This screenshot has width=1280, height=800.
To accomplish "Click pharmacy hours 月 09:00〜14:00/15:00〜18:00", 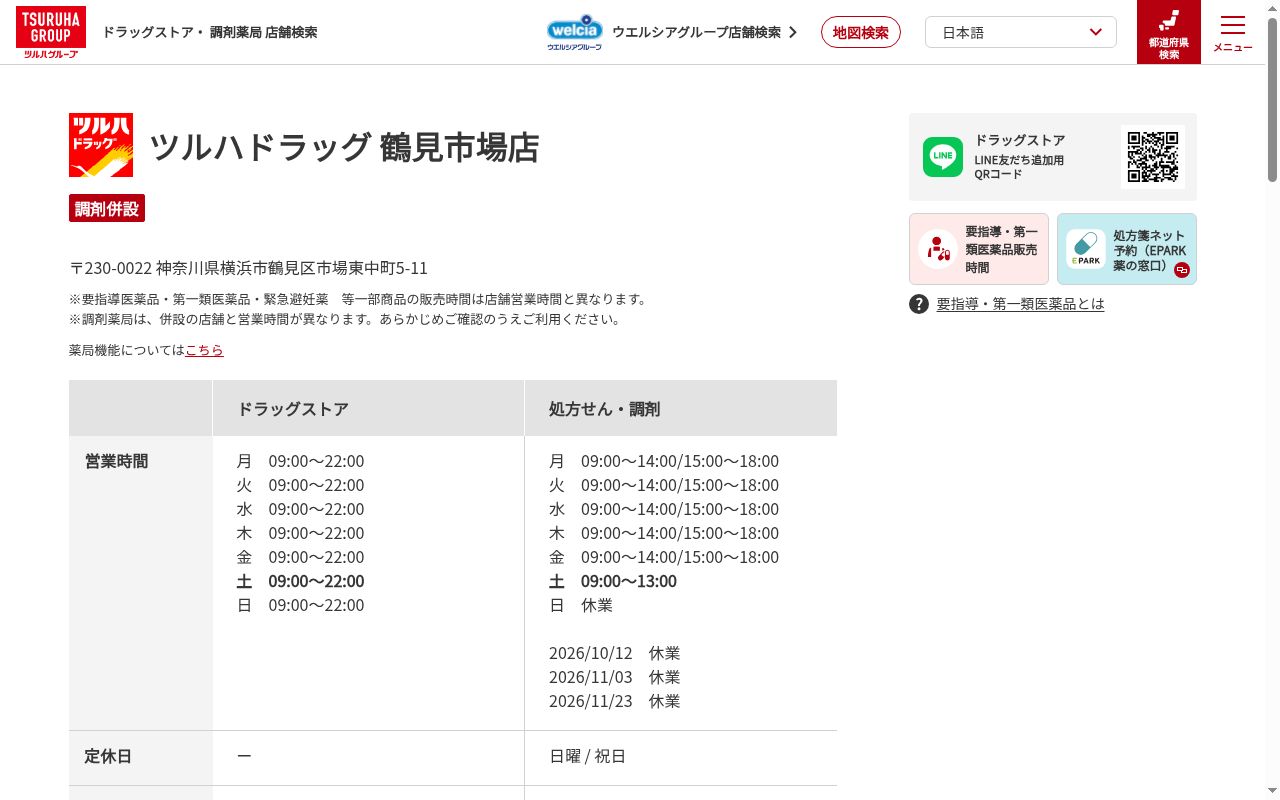I will (664, 461).
